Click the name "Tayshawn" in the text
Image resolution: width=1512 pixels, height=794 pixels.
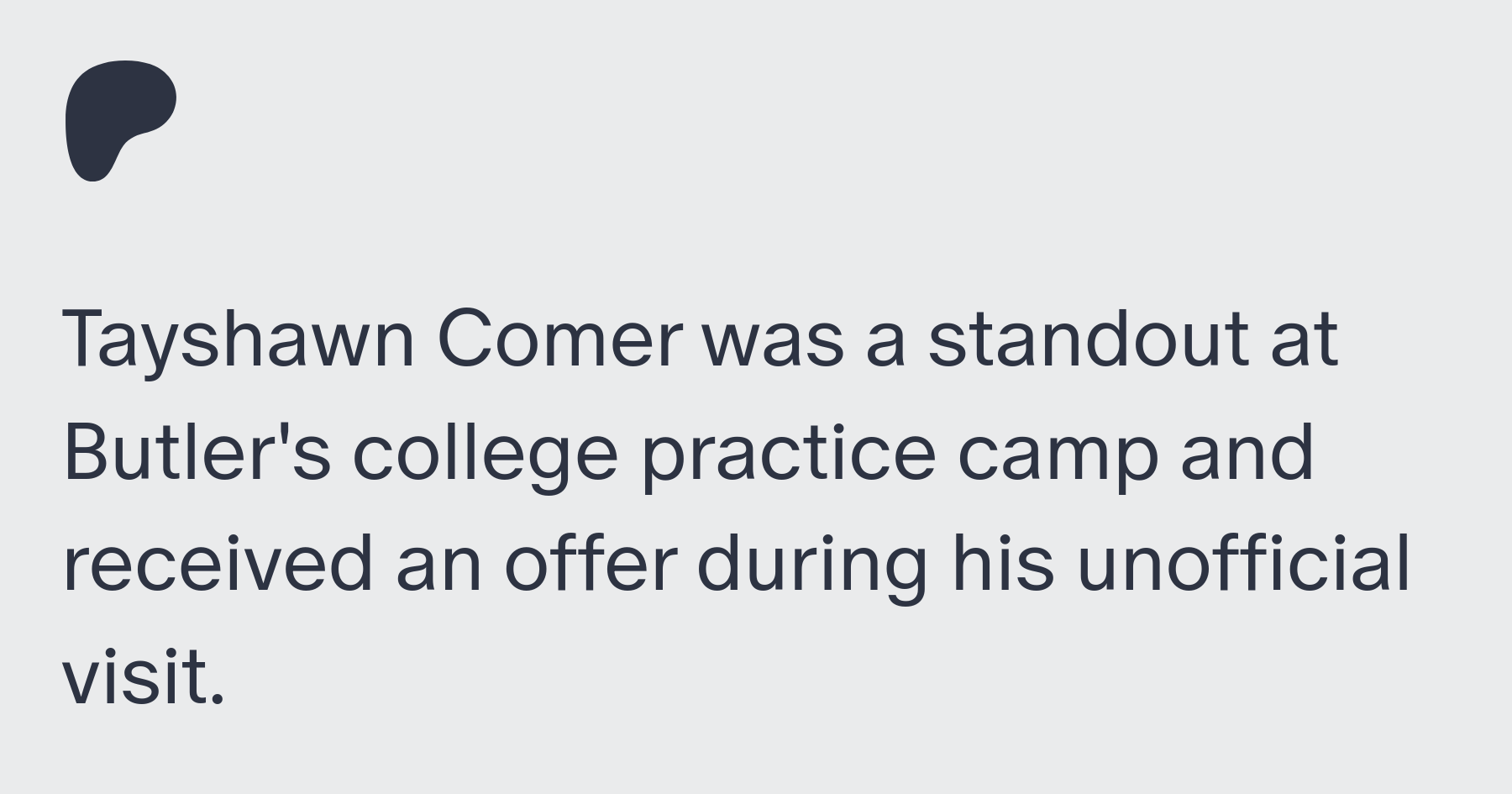[239, 340]
